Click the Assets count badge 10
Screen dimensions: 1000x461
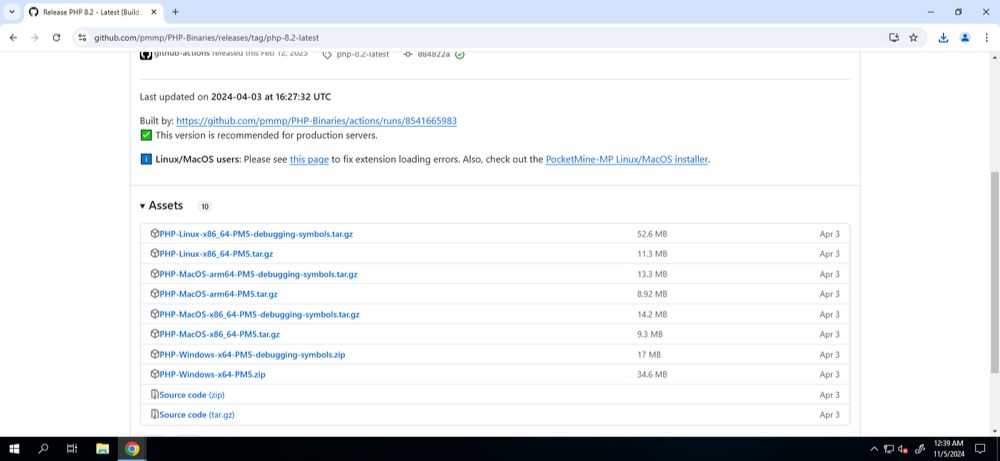click(x=204, y=207)
